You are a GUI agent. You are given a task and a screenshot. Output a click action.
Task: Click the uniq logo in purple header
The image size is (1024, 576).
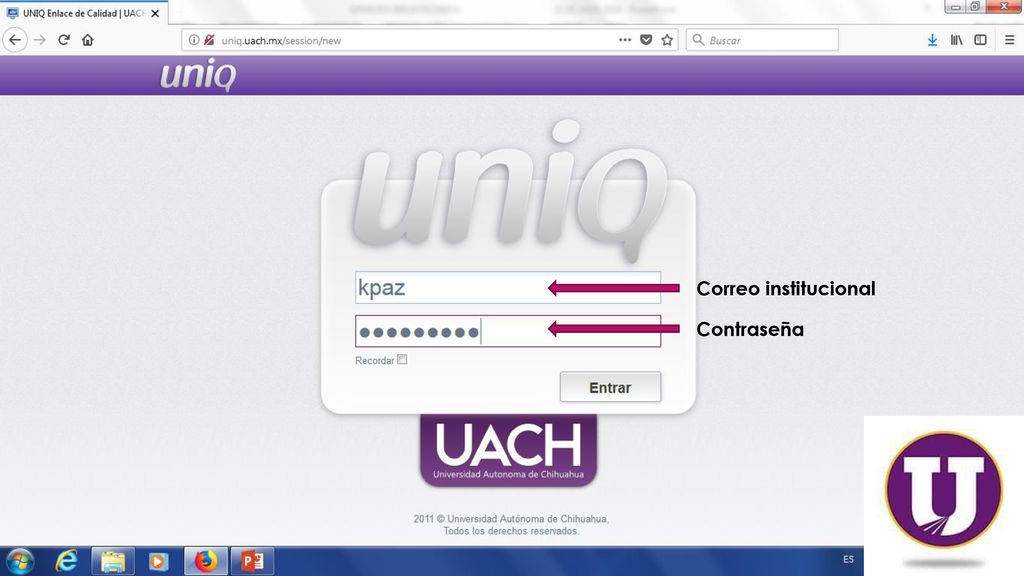(198, 74)
